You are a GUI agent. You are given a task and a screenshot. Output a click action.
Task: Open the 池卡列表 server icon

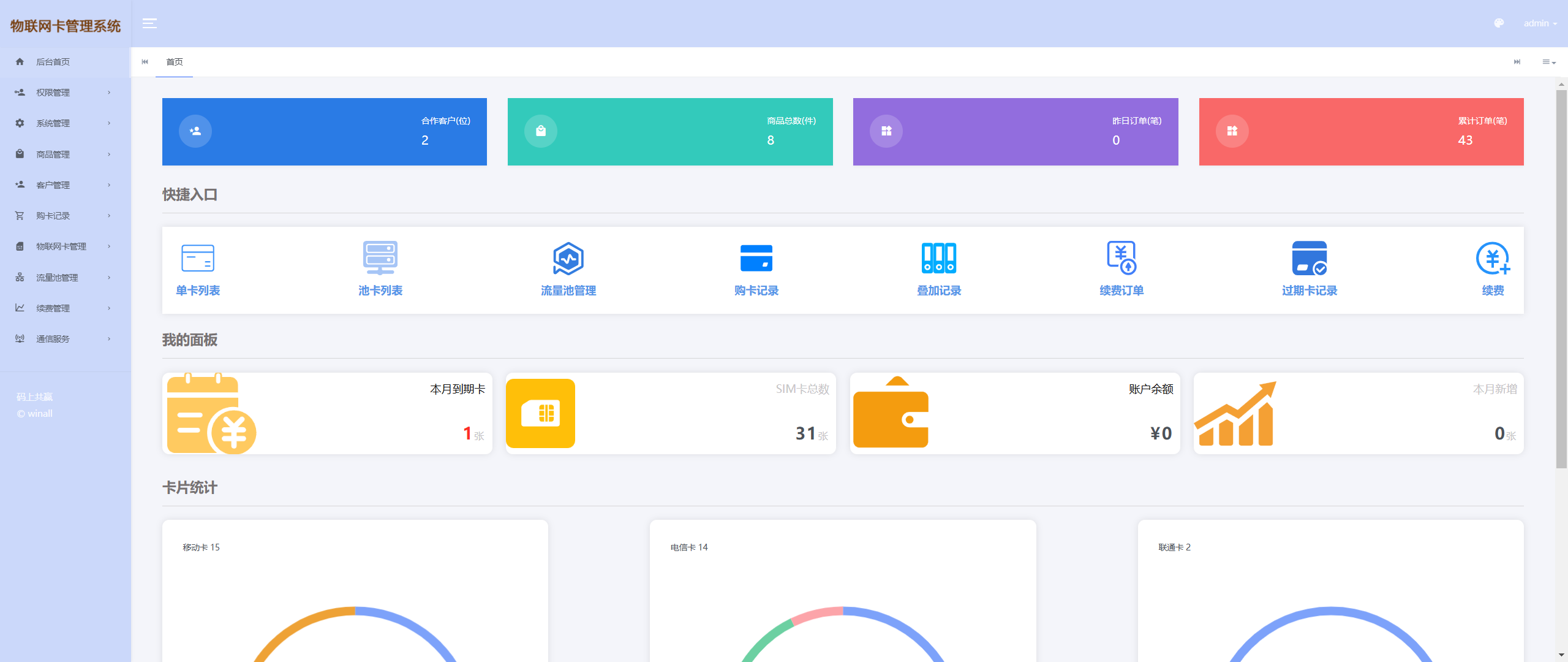380,258
